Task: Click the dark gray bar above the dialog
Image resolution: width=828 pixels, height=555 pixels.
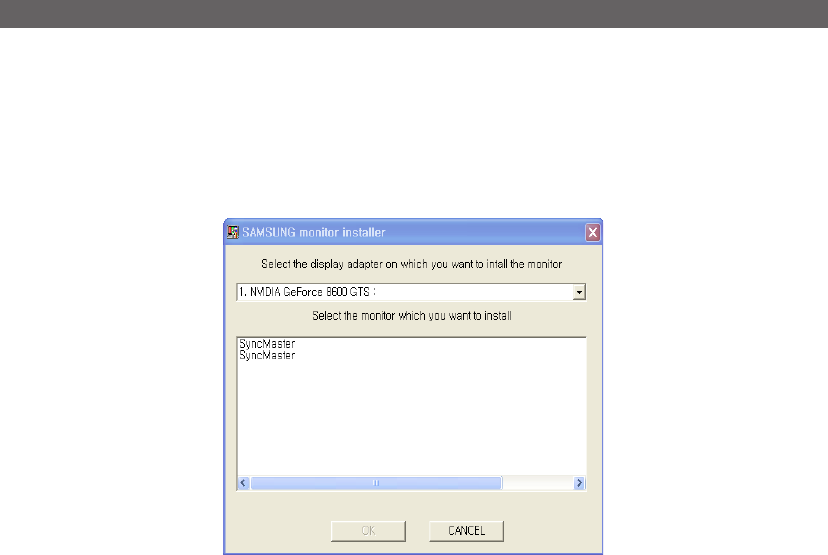Action: tap(414, 14)
